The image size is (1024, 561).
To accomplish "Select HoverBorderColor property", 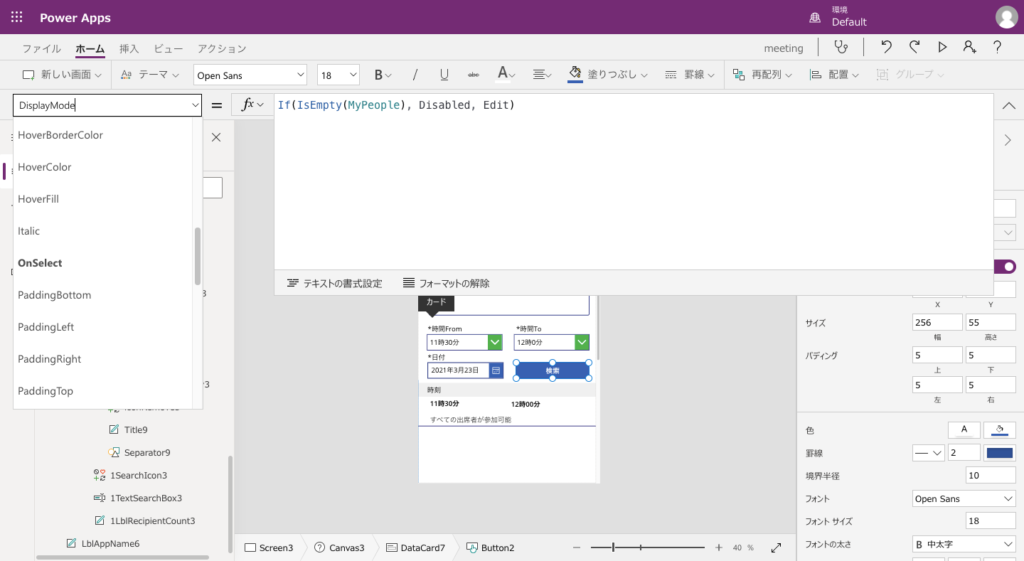I will coord(103,135).
